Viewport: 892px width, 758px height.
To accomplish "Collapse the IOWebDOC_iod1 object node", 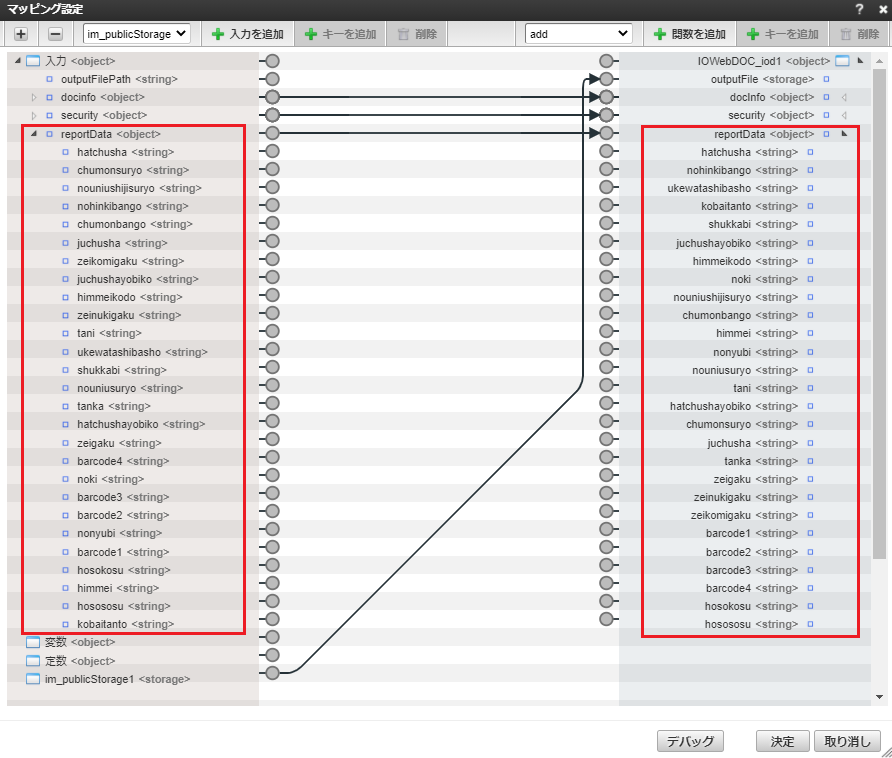I will (860, 60).
